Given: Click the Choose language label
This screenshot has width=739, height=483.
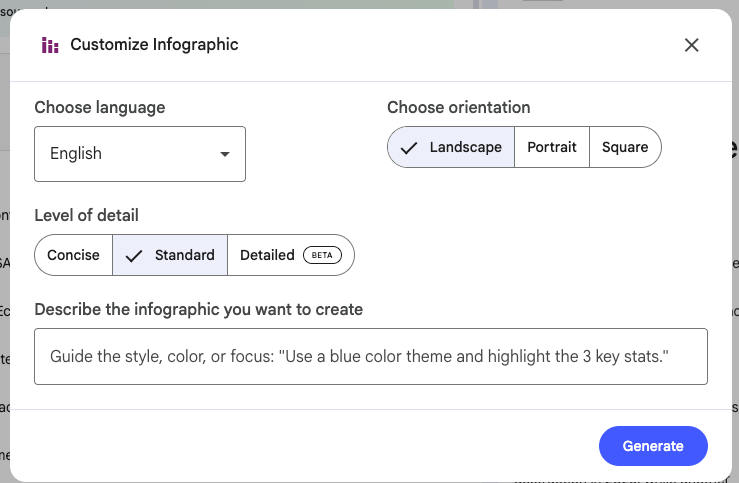Looking at the screenshot, I should (x=100, y=107).
